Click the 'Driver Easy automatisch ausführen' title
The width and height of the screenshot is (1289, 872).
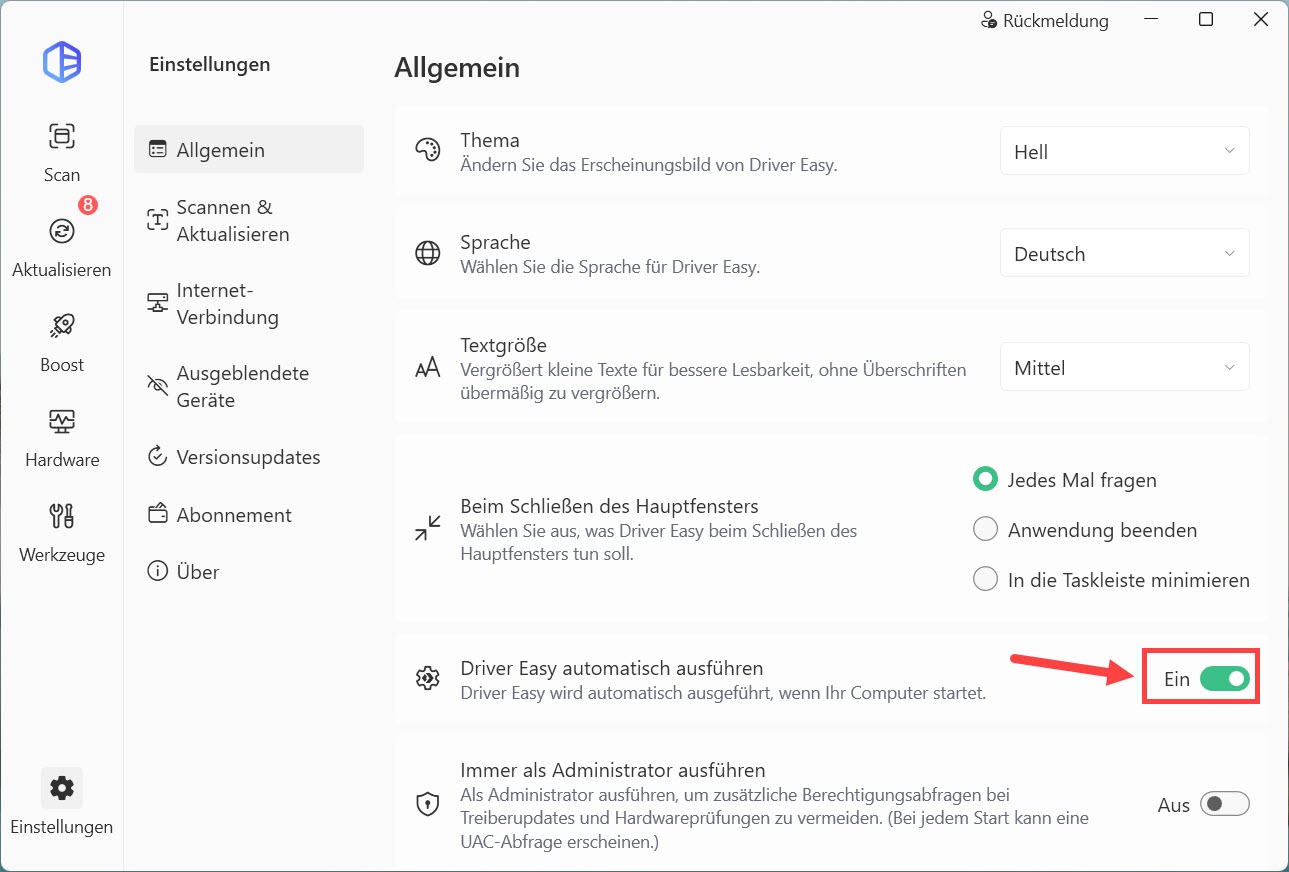click(x=611, y=668)
